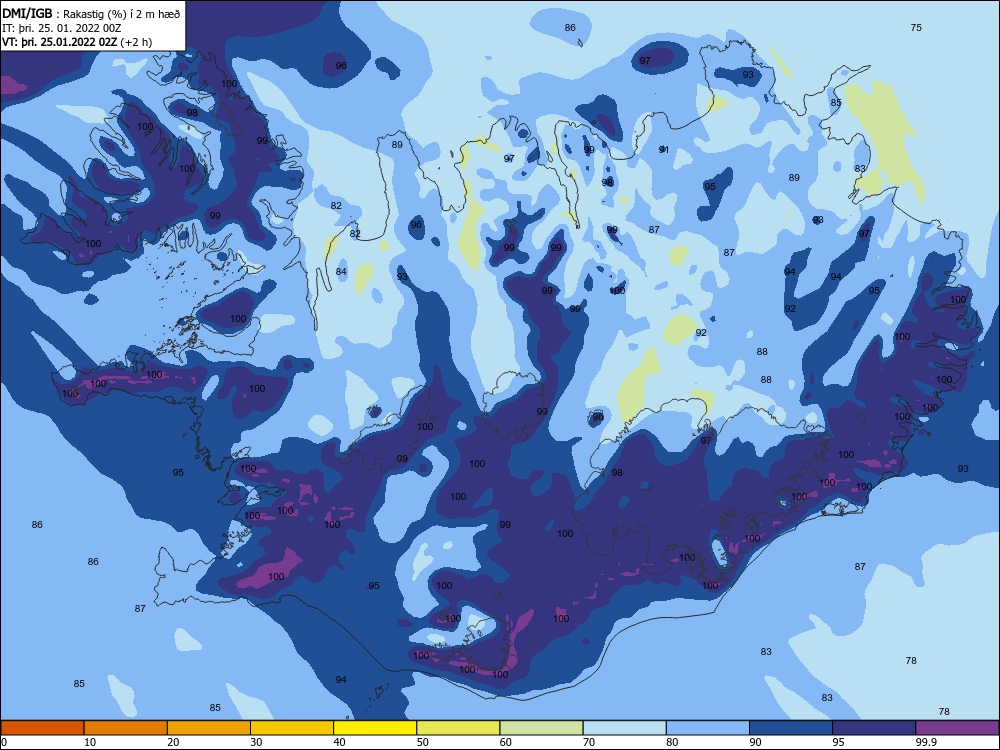This screenshot has height=750, width=1000.
Task: Click the legend scale label 30
Action: click(256, 742)
